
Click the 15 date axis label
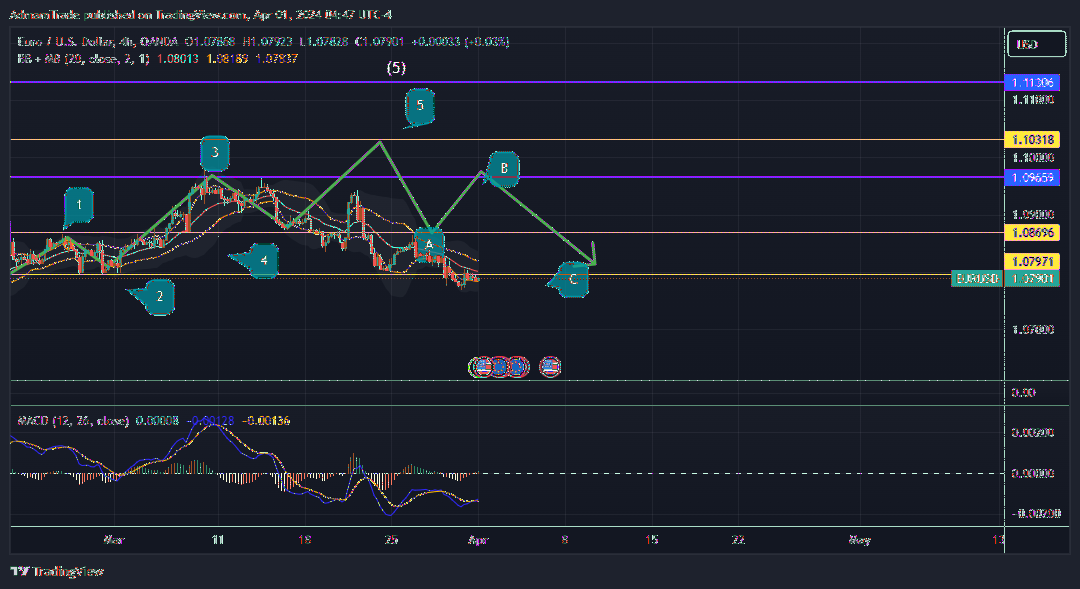click(x=651, y=539)
